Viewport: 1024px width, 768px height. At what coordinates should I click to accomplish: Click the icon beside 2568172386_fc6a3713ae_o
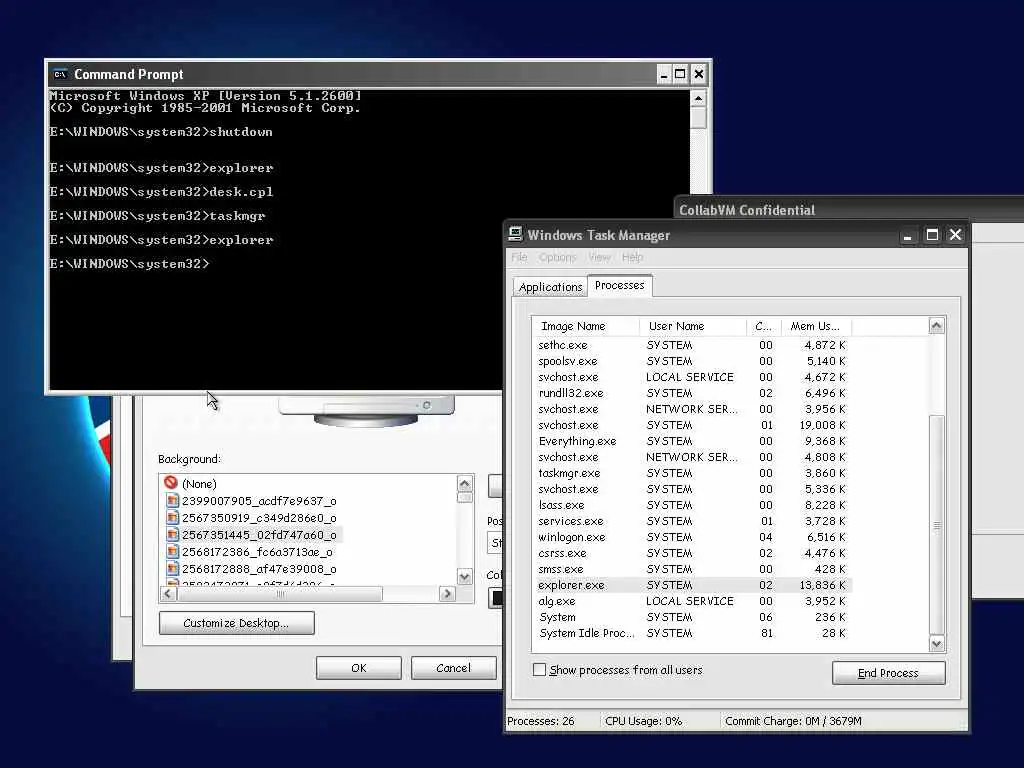click(172, 552)
